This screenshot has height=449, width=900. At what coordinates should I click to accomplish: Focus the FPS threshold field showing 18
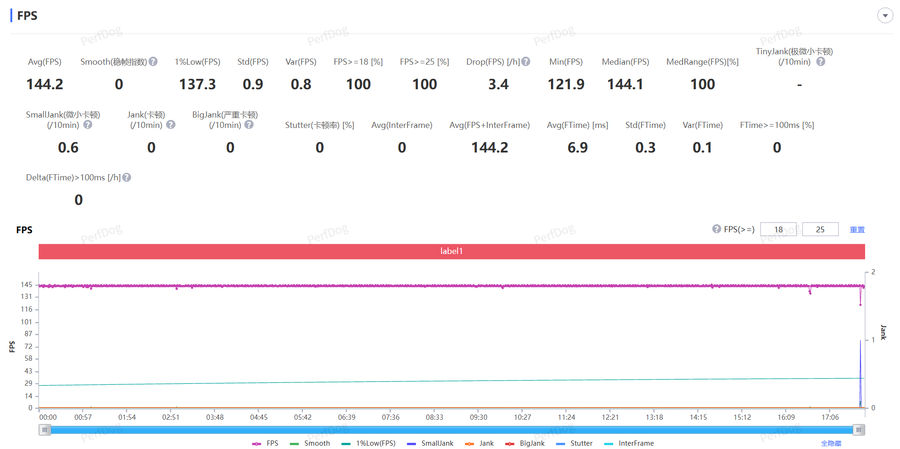[x=778, y=229]
